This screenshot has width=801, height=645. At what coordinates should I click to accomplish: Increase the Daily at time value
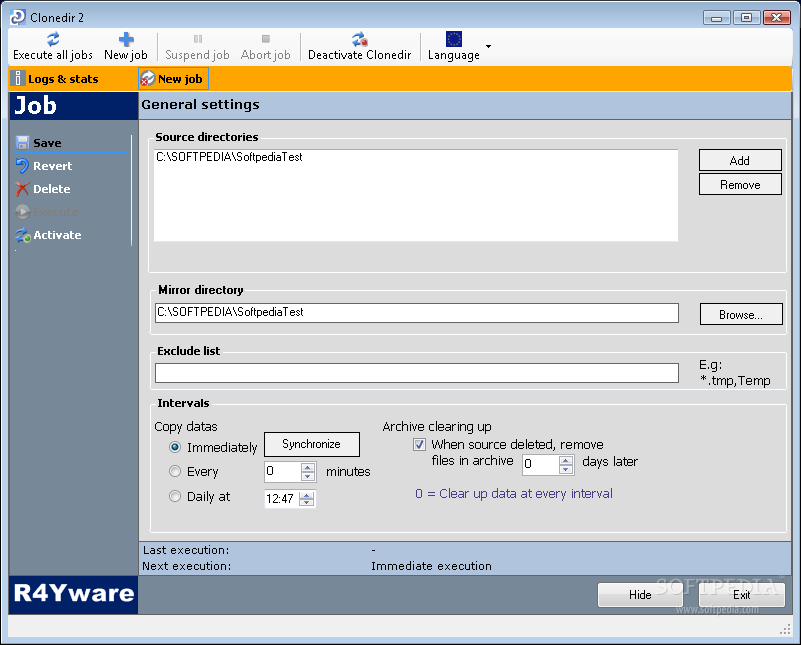[307, 495]
